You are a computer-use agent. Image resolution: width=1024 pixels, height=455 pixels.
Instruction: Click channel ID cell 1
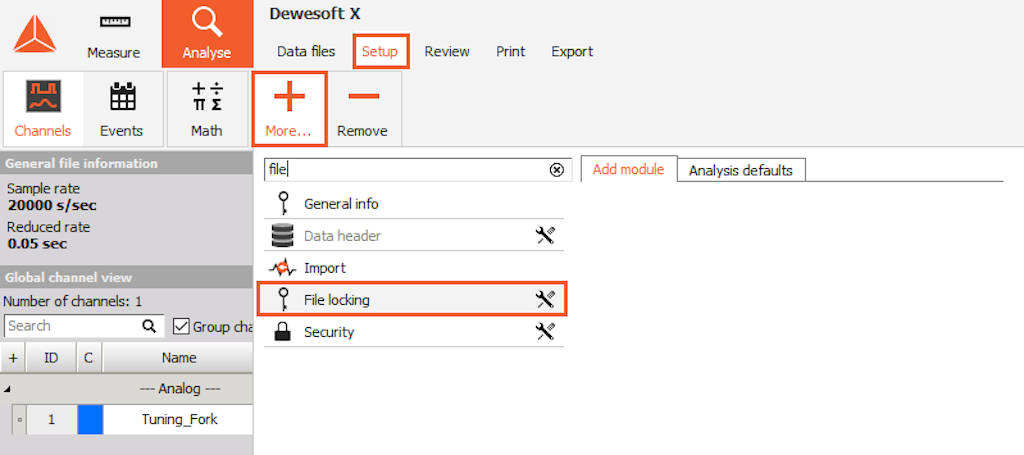coord(51,420)
